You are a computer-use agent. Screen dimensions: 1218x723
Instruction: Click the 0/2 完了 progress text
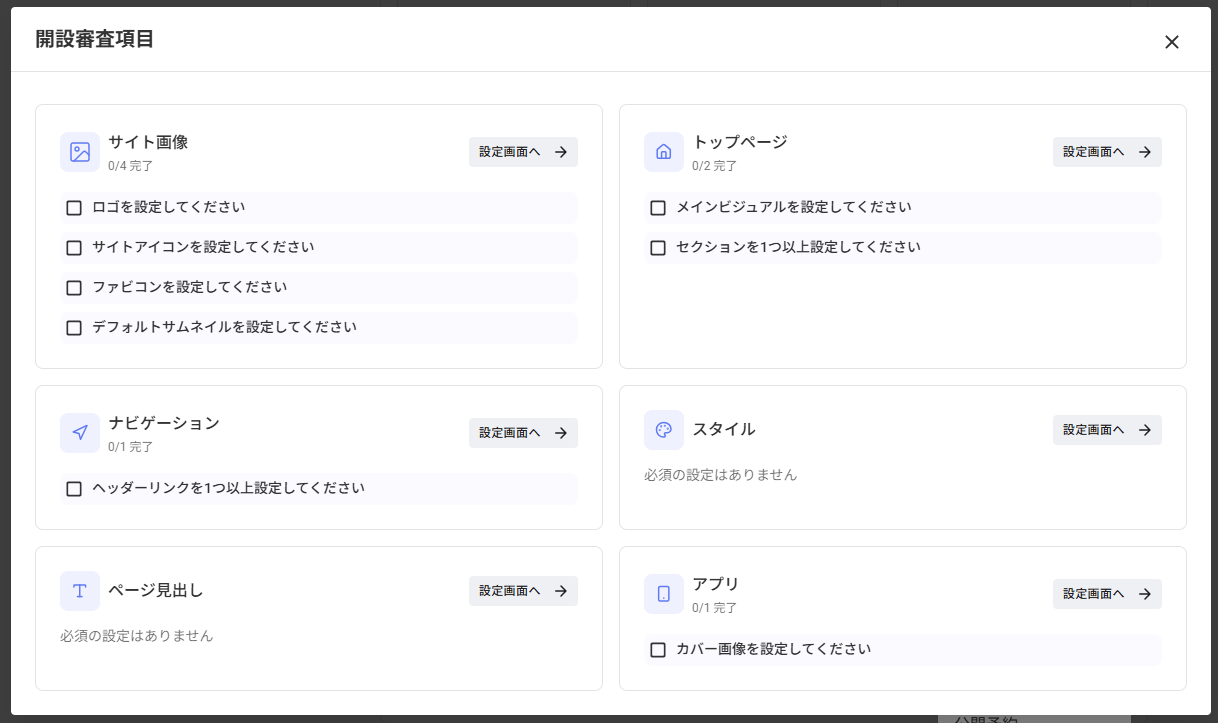715,166
